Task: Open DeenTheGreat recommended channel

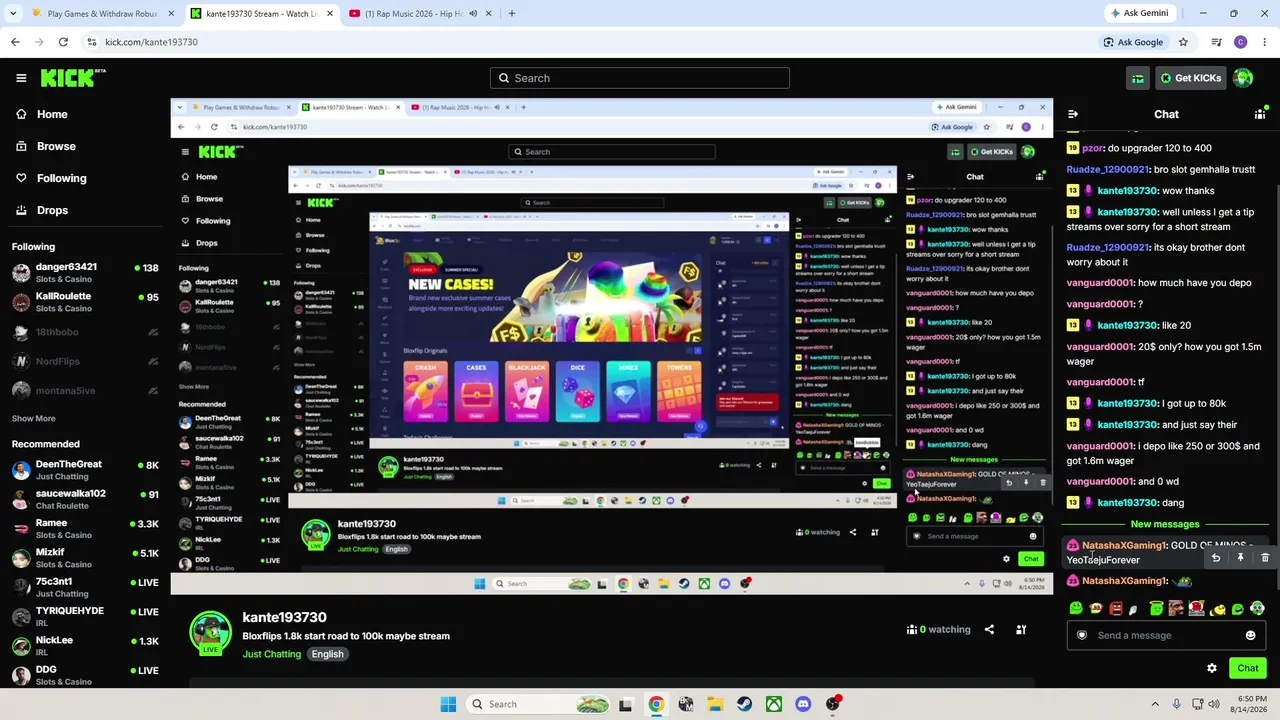Action: click(x=85, y=470)
